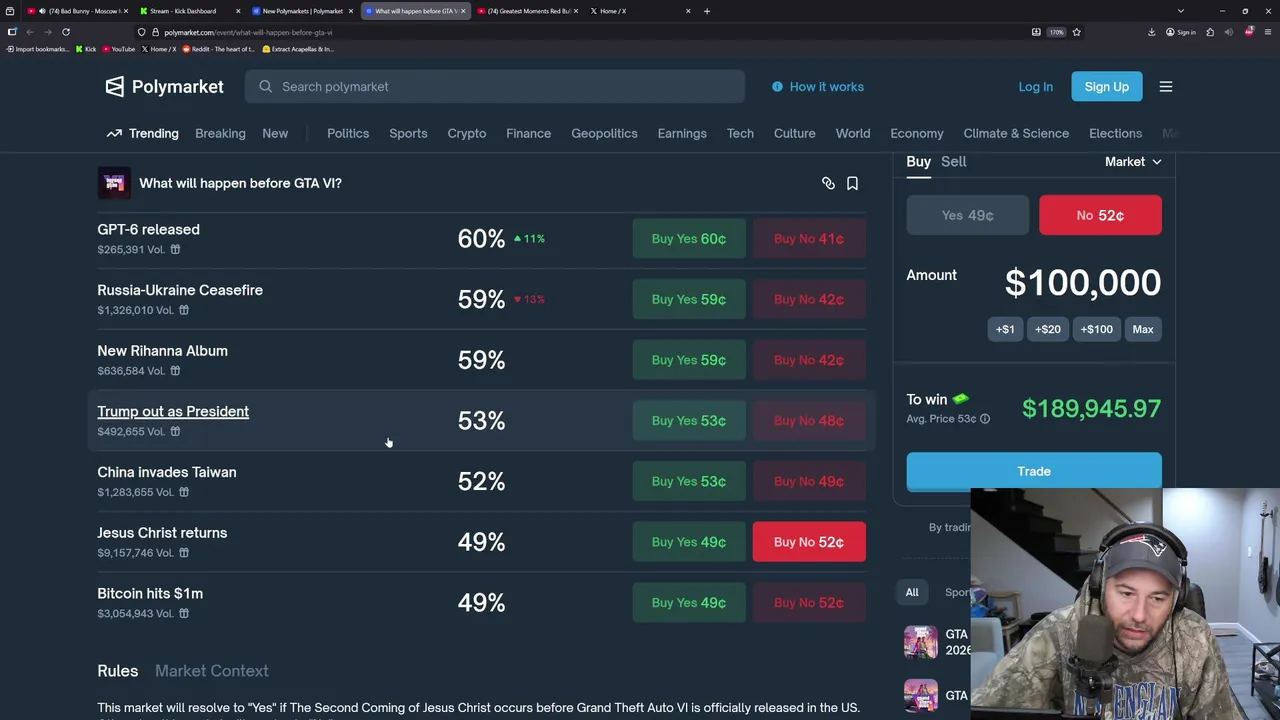Image resolution: width=1280 pixels, height=720 pixels.
Task: Open the Earnings category
Action: pos(682,133)
